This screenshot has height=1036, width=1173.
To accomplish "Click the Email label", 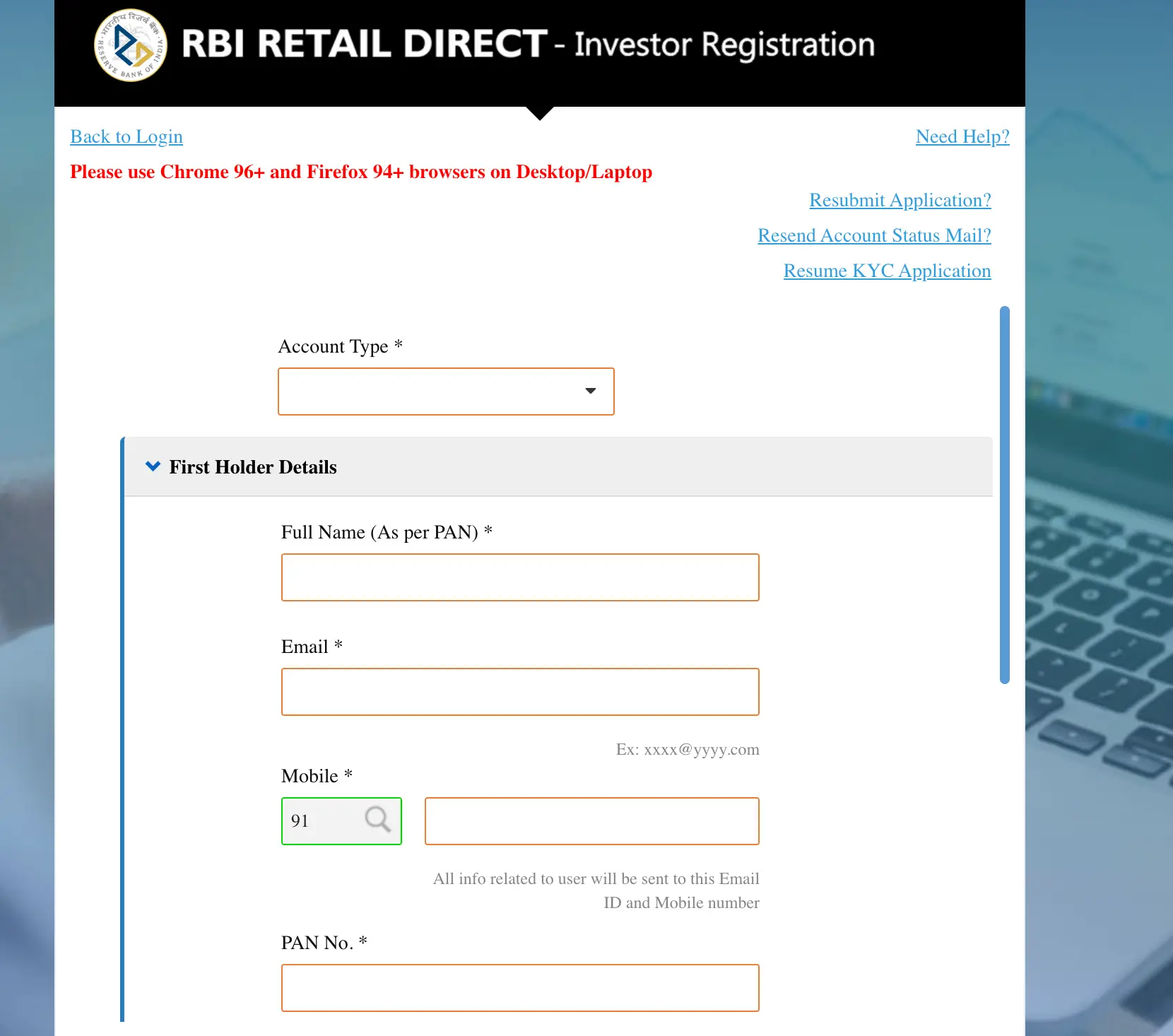I will 312,647.
